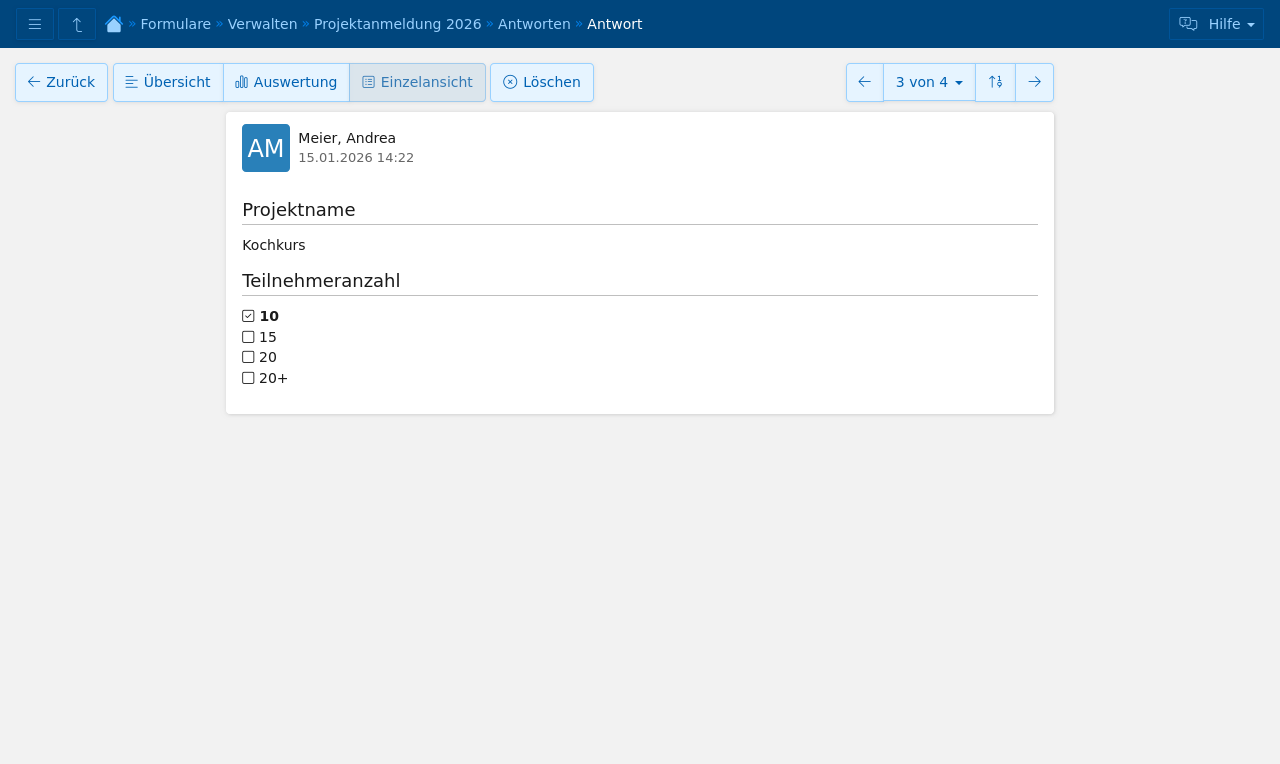Select the Einzelansicht view tab
The height and width of the screenshot is (764, 1280).
tap(417, 82)
